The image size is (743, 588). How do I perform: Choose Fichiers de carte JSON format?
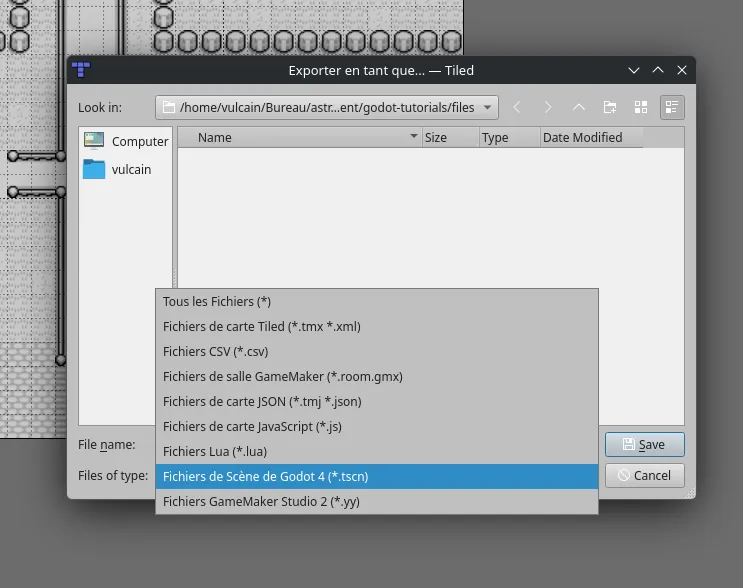pos(377,401)
